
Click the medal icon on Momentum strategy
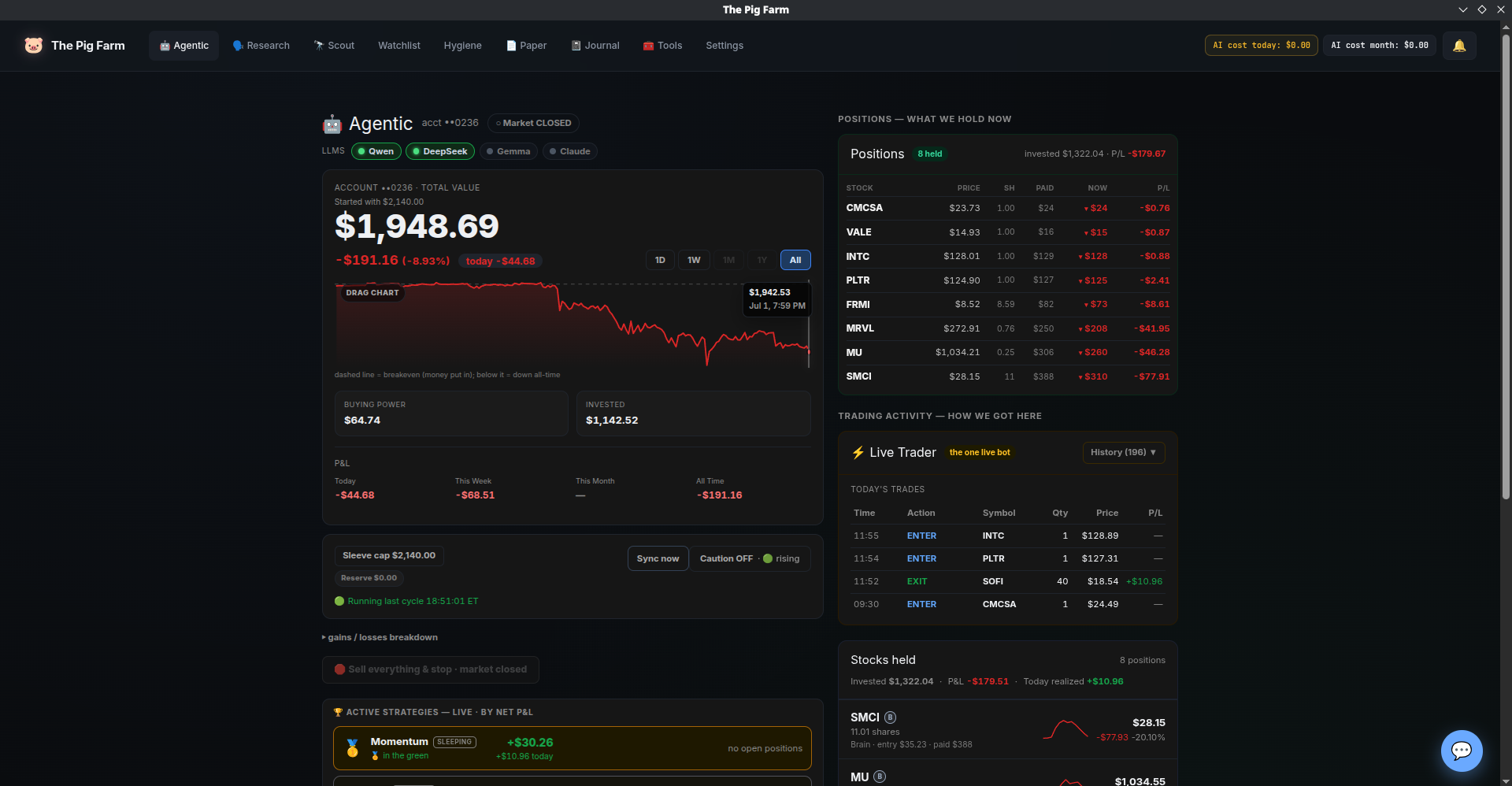coord(352,748)
